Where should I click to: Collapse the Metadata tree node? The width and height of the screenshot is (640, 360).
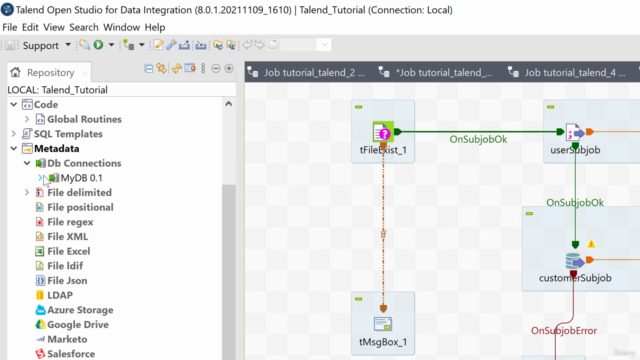coord(13,149)
